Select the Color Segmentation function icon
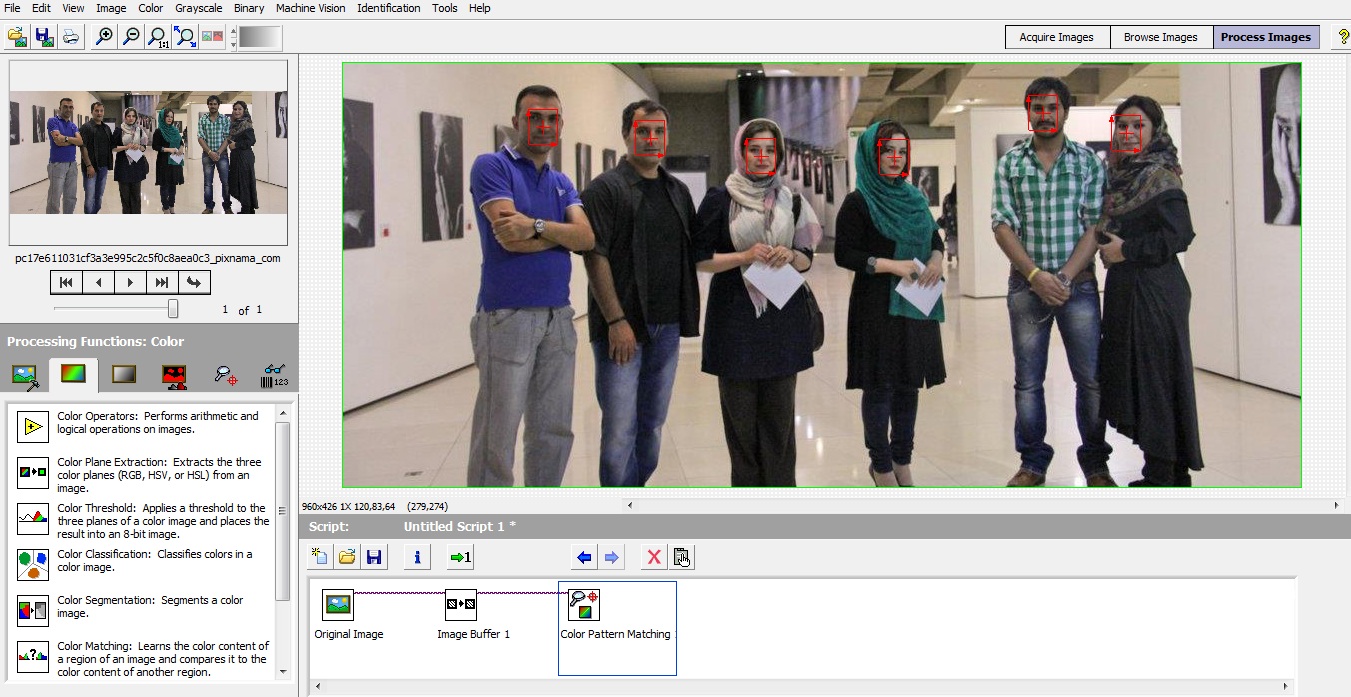The width and height of the screenshot is (1351, 697). coord(33,611)
